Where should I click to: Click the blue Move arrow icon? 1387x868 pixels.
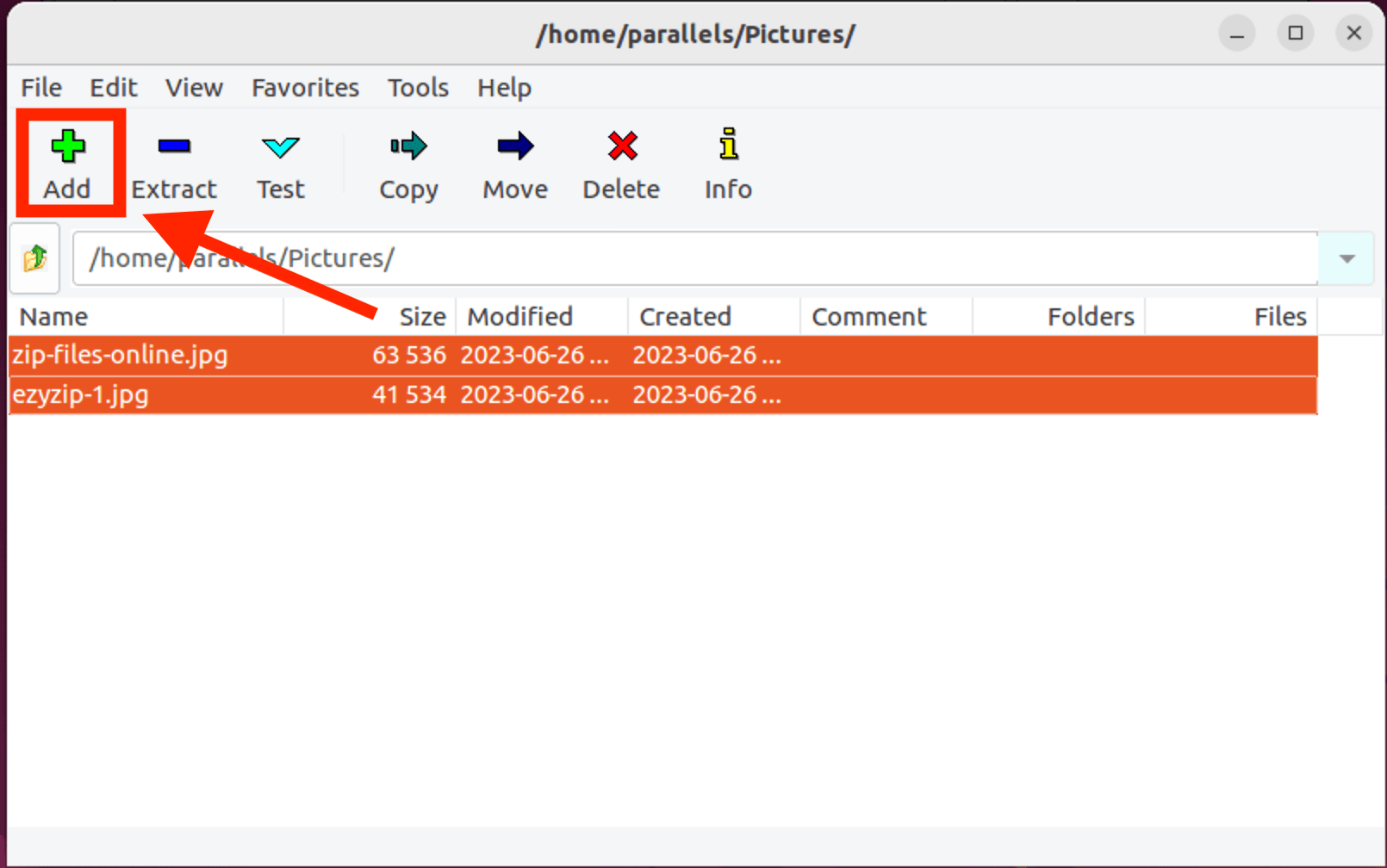[515, 147]
